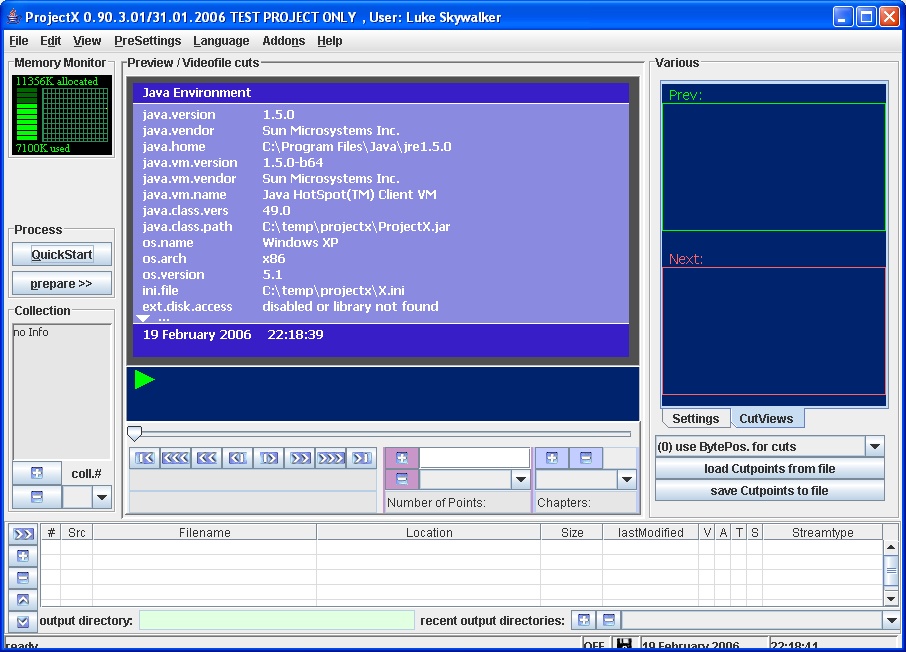Click the cut point input field
Viewport: 906px width, 652px height.
[474, 458]
